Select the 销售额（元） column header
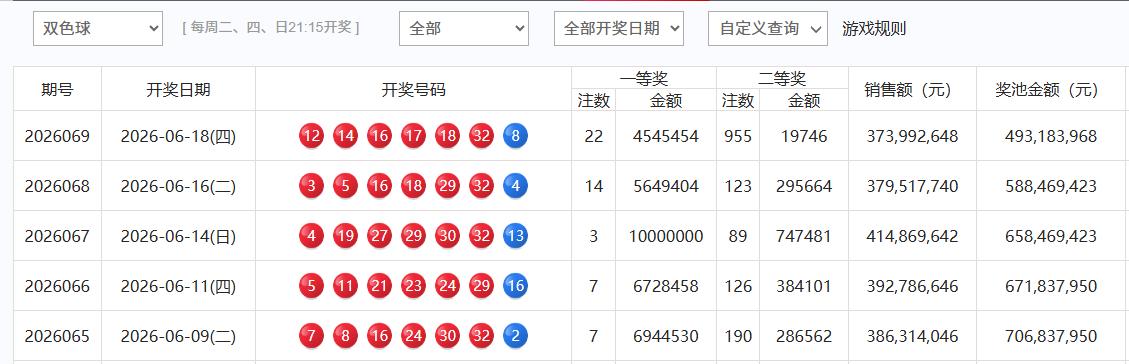Image resolution: width=1129 pixels, height=364 pixels. 912,89
